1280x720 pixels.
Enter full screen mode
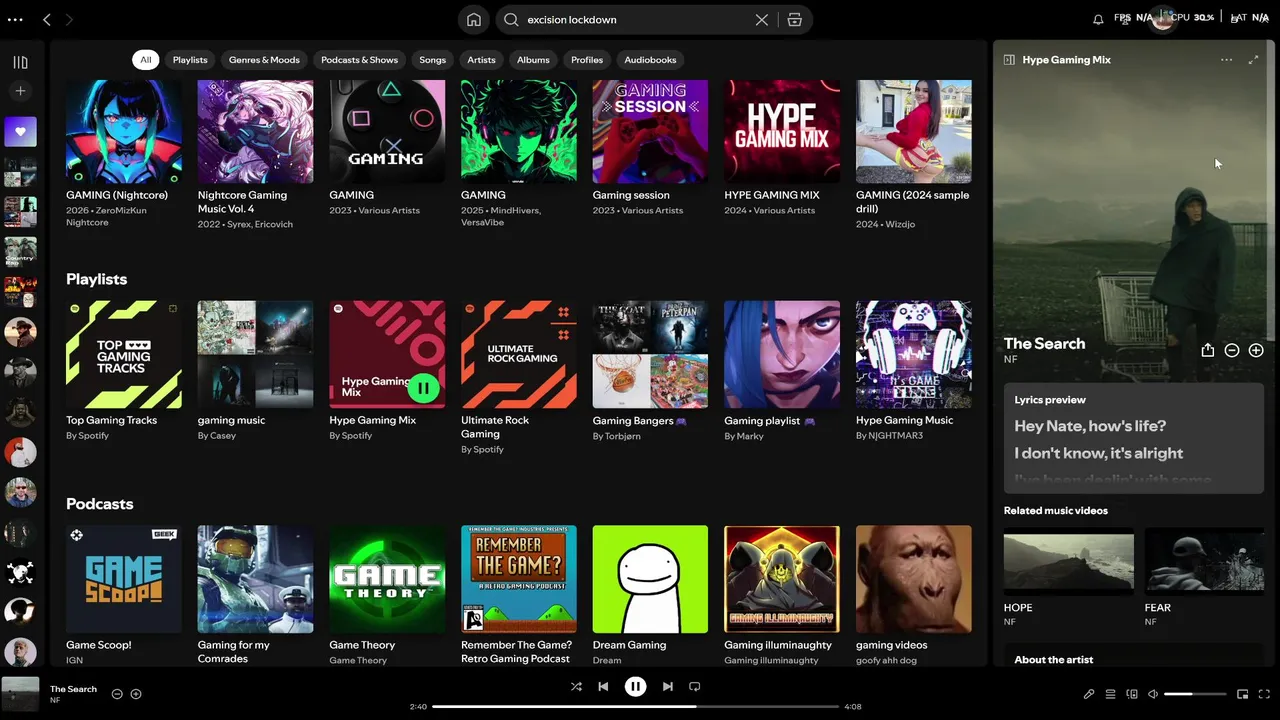(x=1264, y=694)
